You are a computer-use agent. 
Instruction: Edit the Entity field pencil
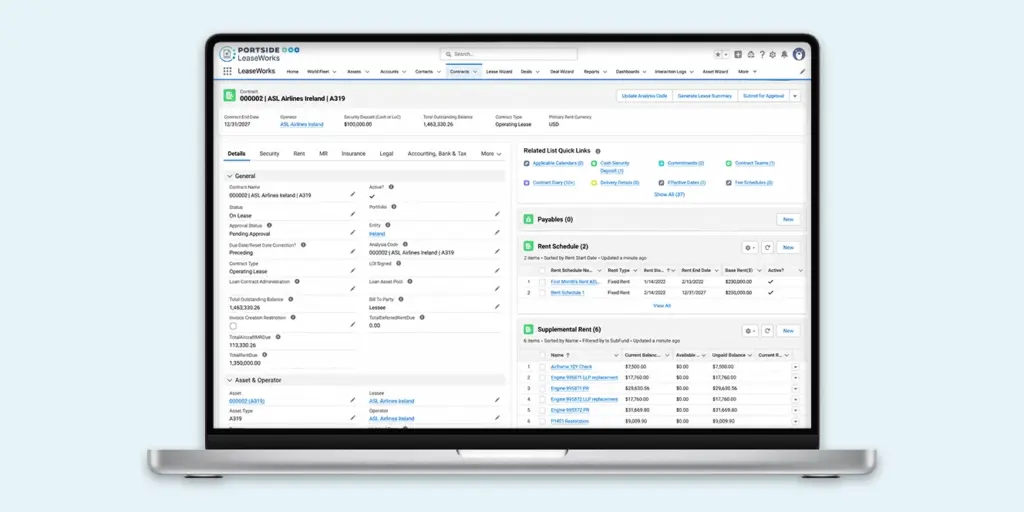pyautogui.click(x=497, y=232)
